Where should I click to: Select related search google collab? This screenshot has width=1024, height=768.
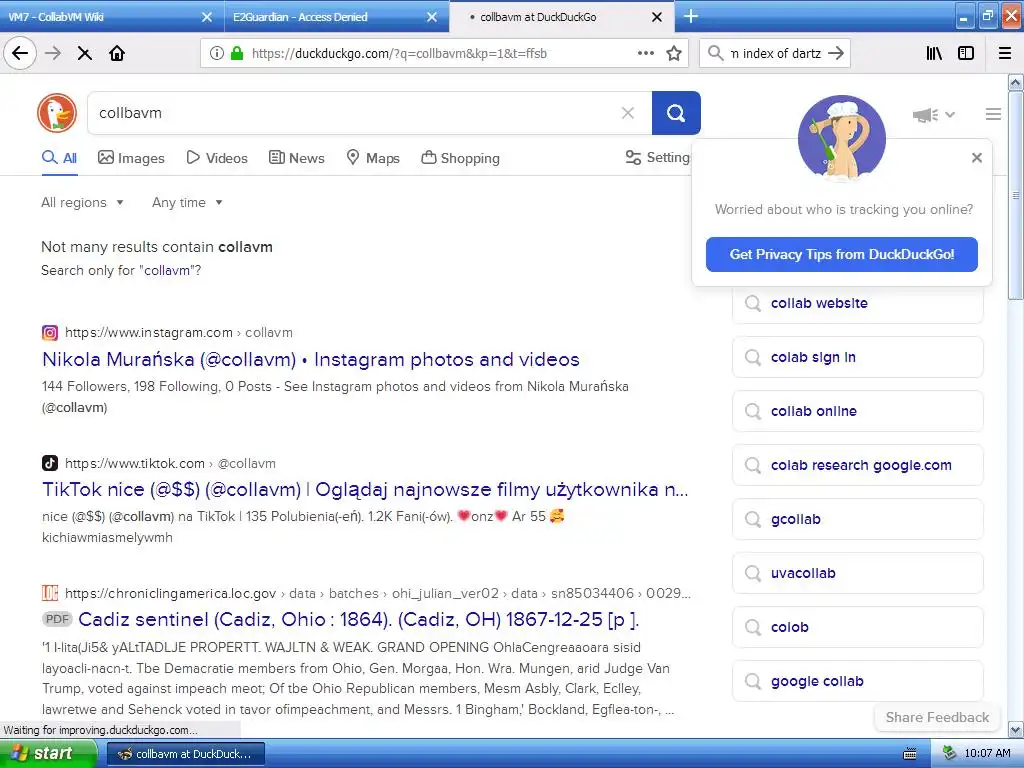click(857, 681)
